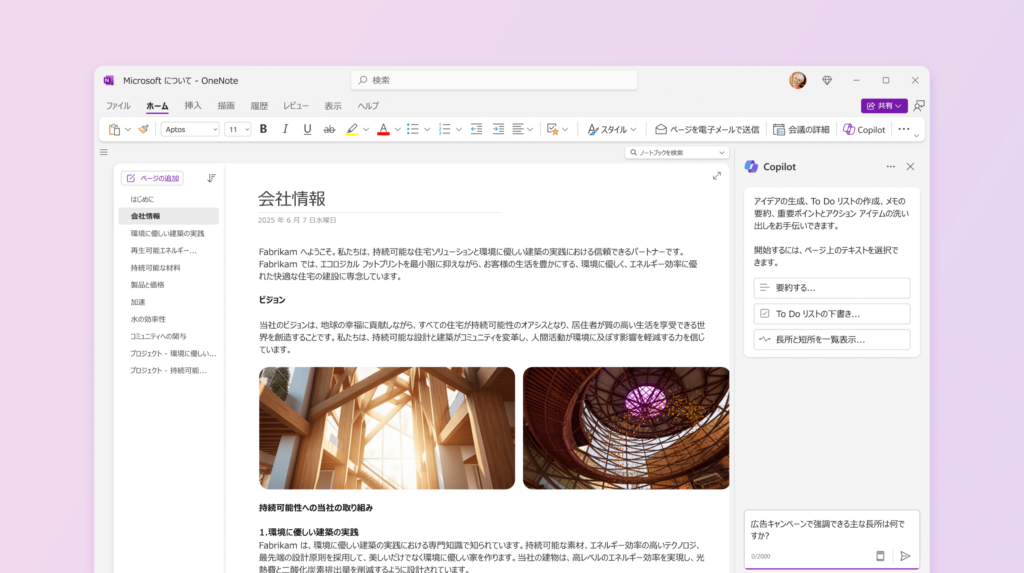Open the Copilot pane three-dots menu

[891, 167]
